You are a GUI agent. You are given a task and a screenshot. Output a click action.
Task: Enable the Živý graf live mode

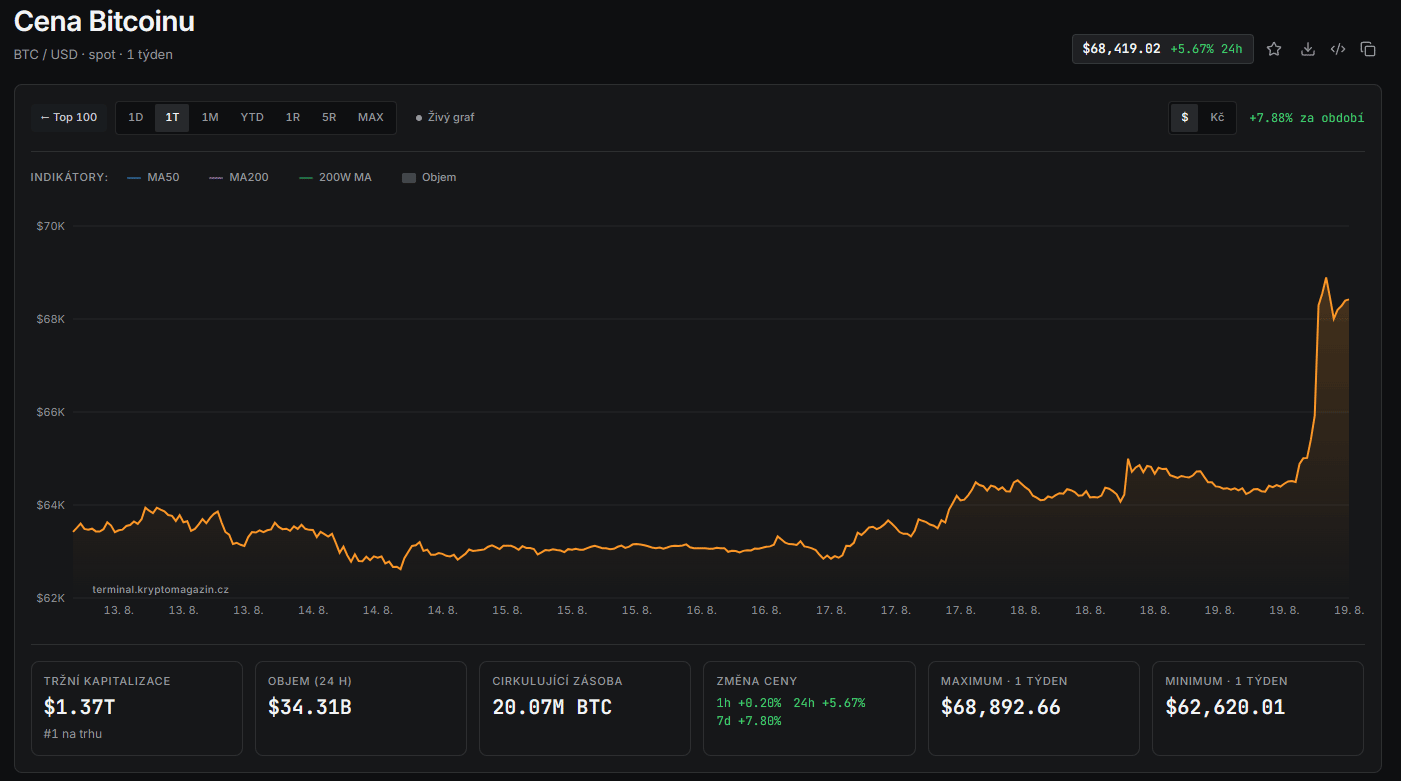(445, 117)
